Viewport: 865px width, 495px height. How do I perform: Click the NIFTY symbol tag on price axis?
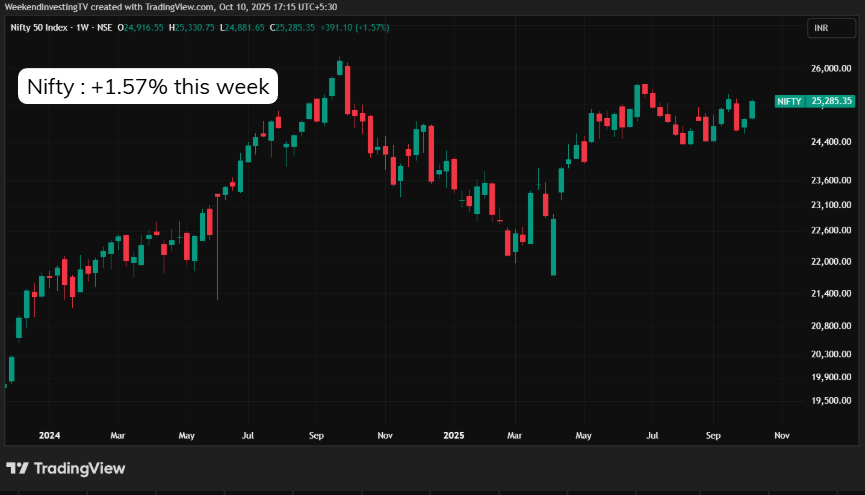[789, 101]
